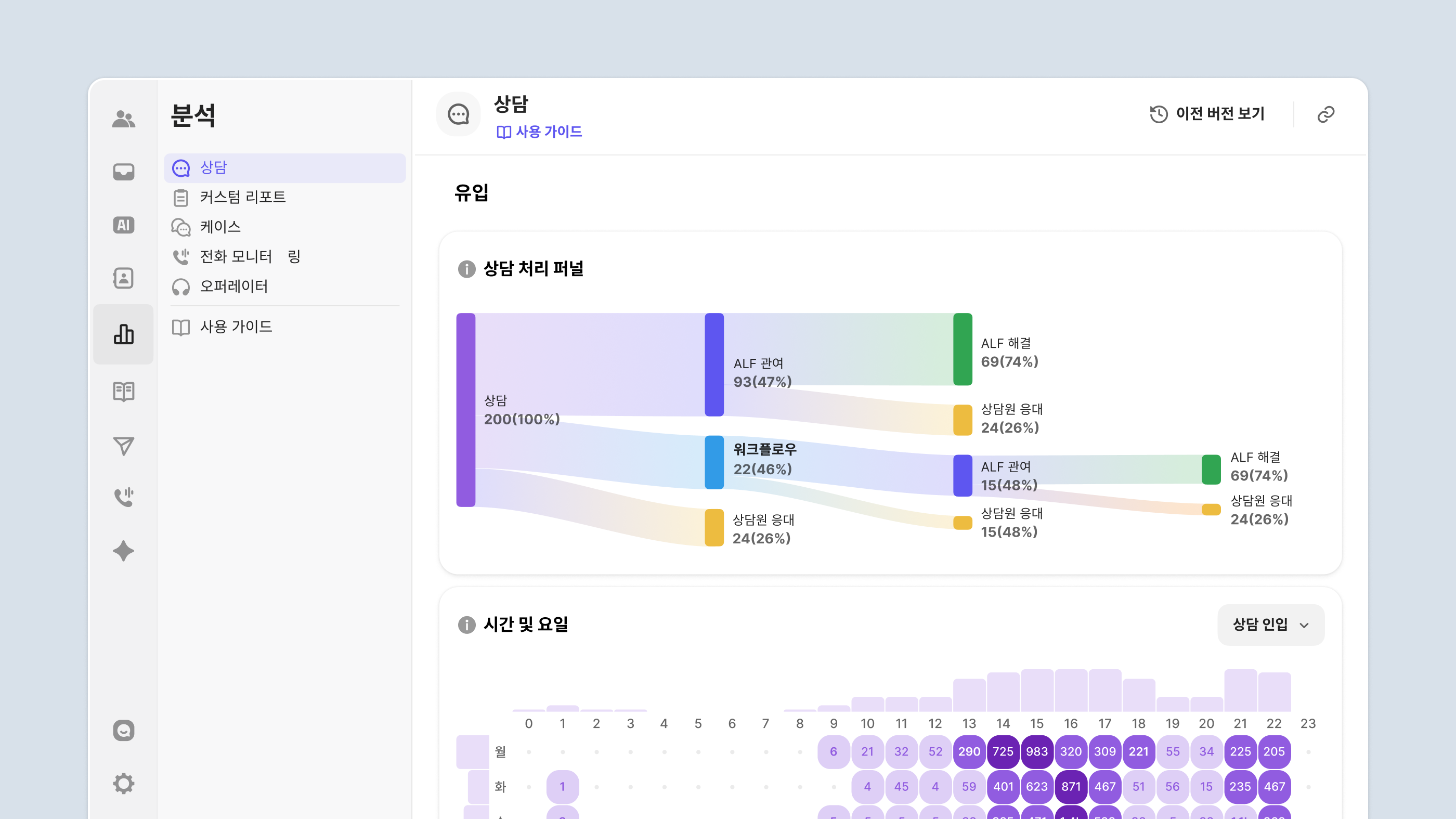
Task: Click the 235 cell in the 화 row
Action: (1241, 787)
